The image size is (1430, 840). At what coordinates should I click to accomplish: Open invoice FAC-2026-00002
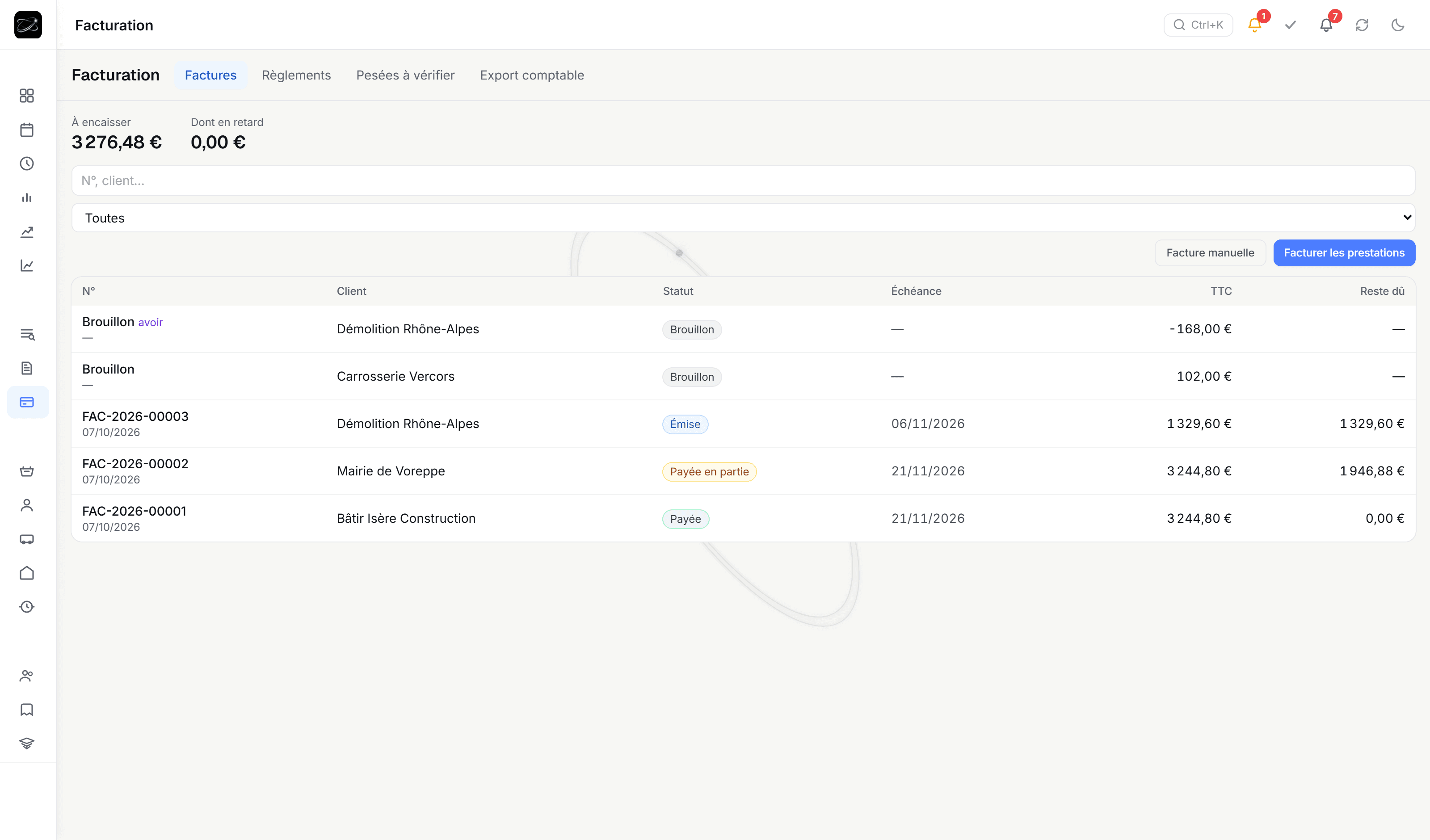(743, 471)
